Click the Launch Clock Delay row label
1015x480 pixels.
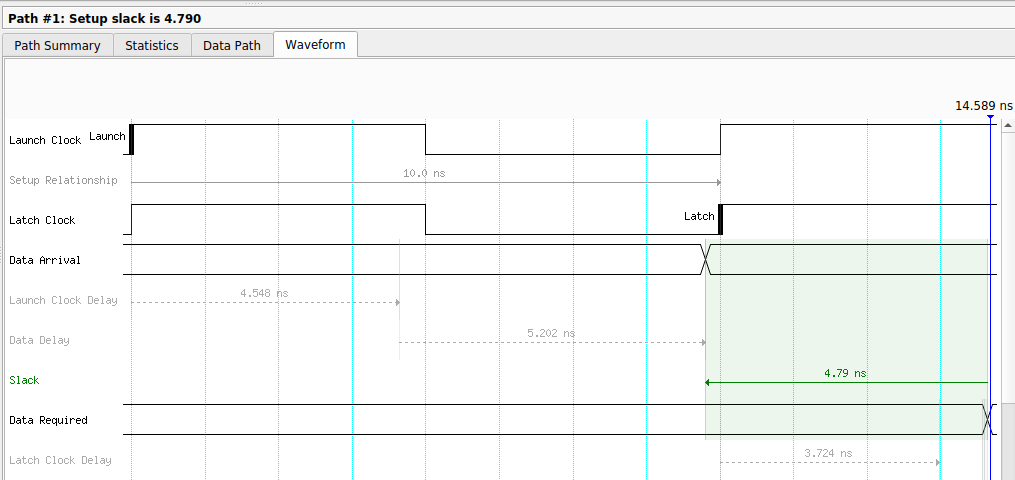(63, 300)
